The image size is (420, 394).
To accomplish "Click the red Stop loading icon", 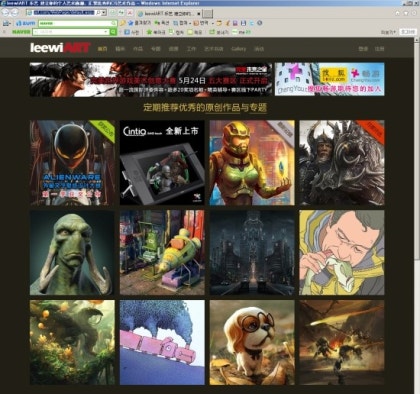I will (x=130, y=13).
